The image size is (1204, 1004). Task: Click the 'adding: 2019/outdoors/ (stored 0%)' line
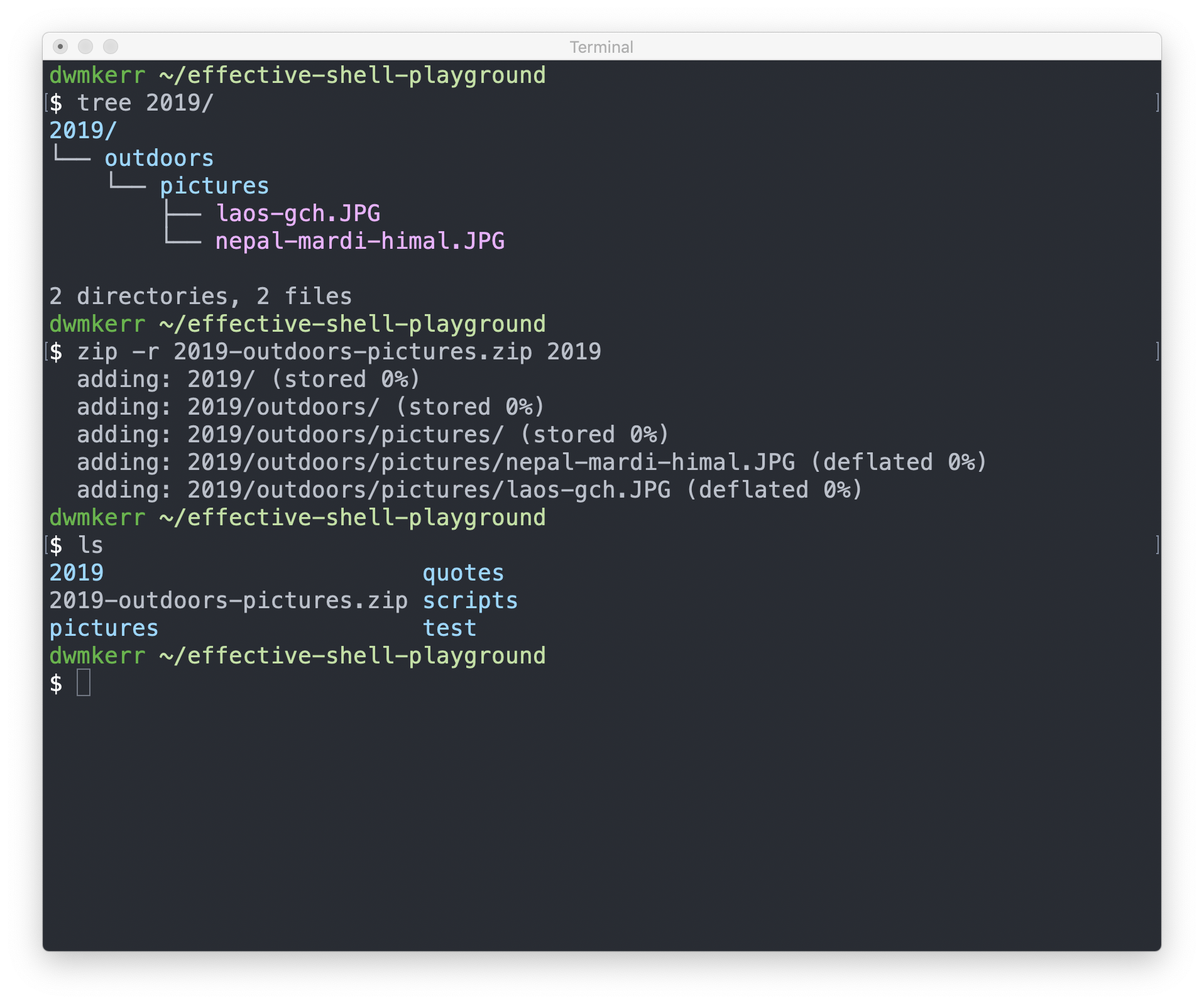tap(310, 407)
